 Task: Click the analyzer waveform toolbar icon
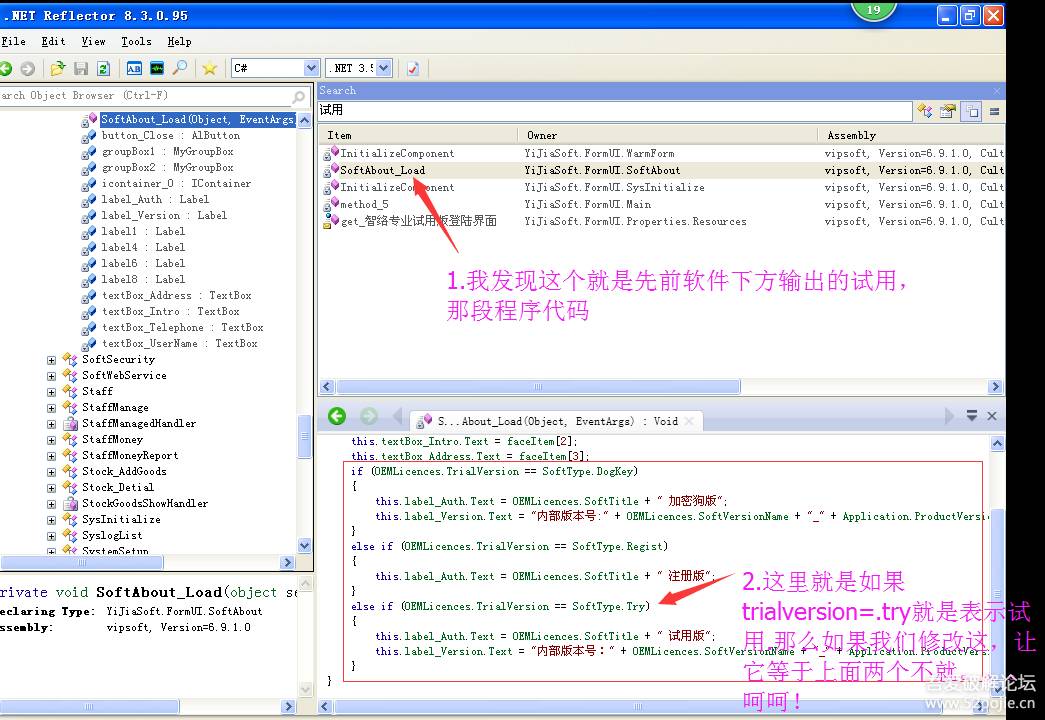[x=157, y=68]
